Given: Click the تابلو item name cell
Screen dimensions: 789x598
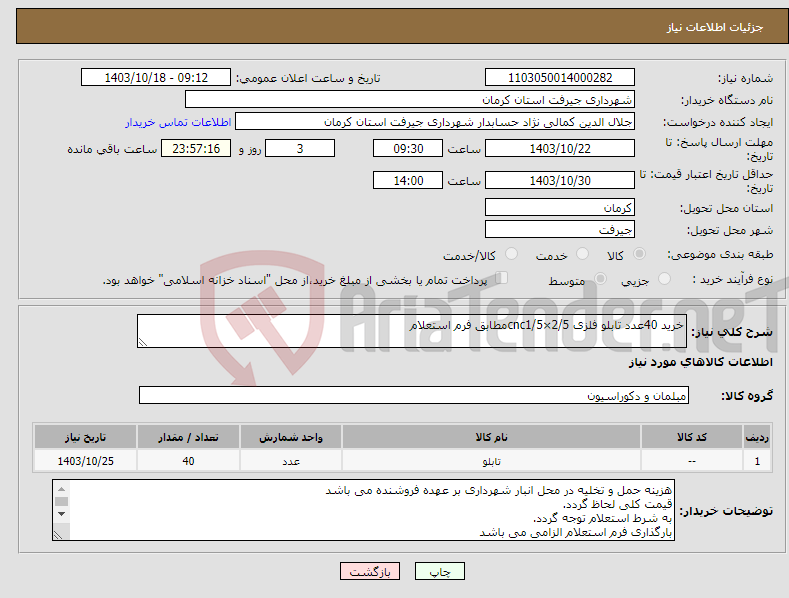Looking at the screenshot, I should click(491, 461).
